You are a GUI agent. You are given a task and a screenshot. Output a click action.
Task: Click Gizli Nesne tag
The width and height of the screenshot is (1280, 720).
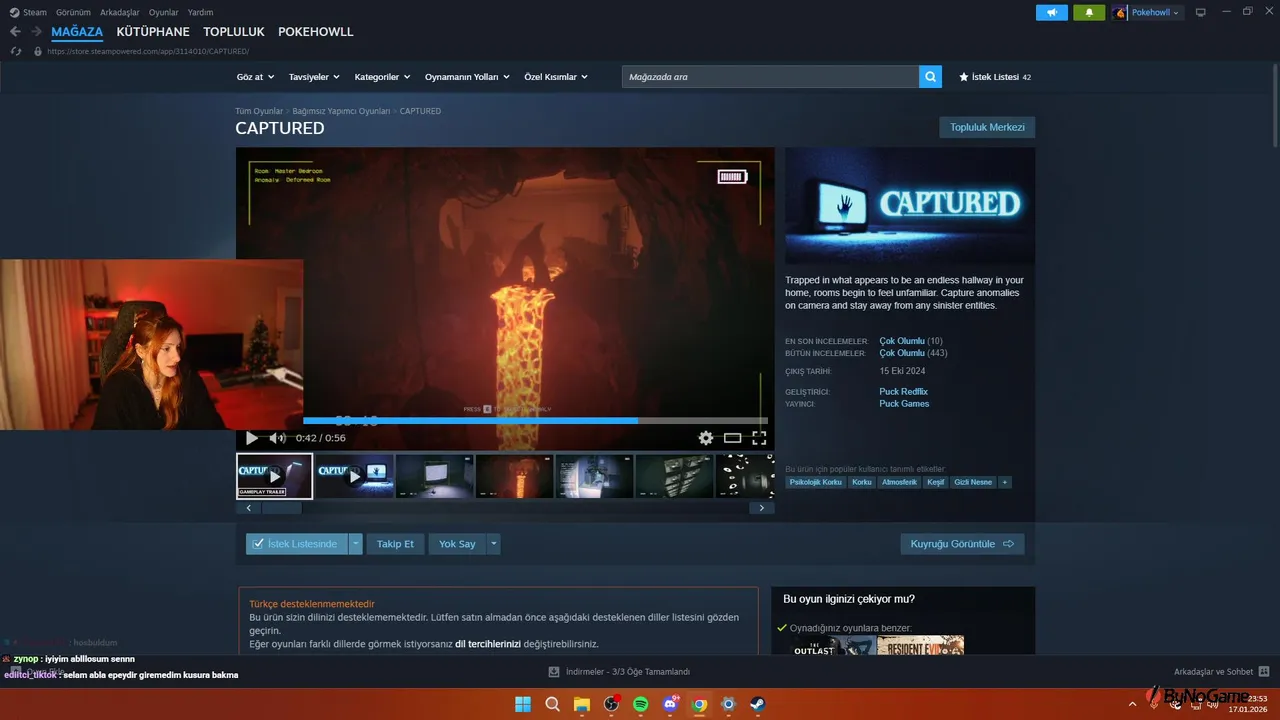pyautogui.click(x=973, y=482)
